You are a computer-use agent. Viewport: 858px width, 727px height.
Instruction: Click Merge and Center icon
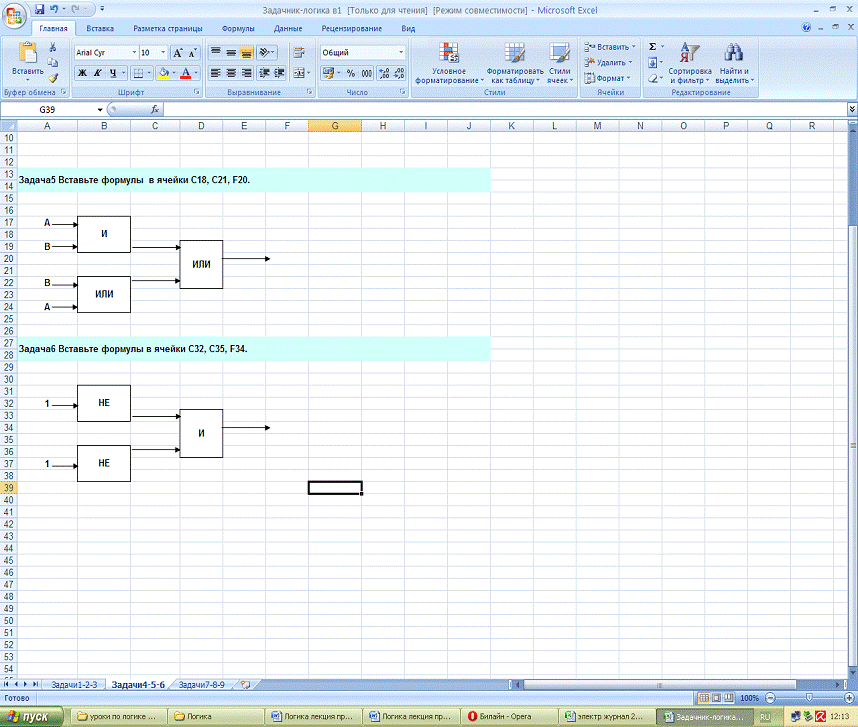(299, 73)
